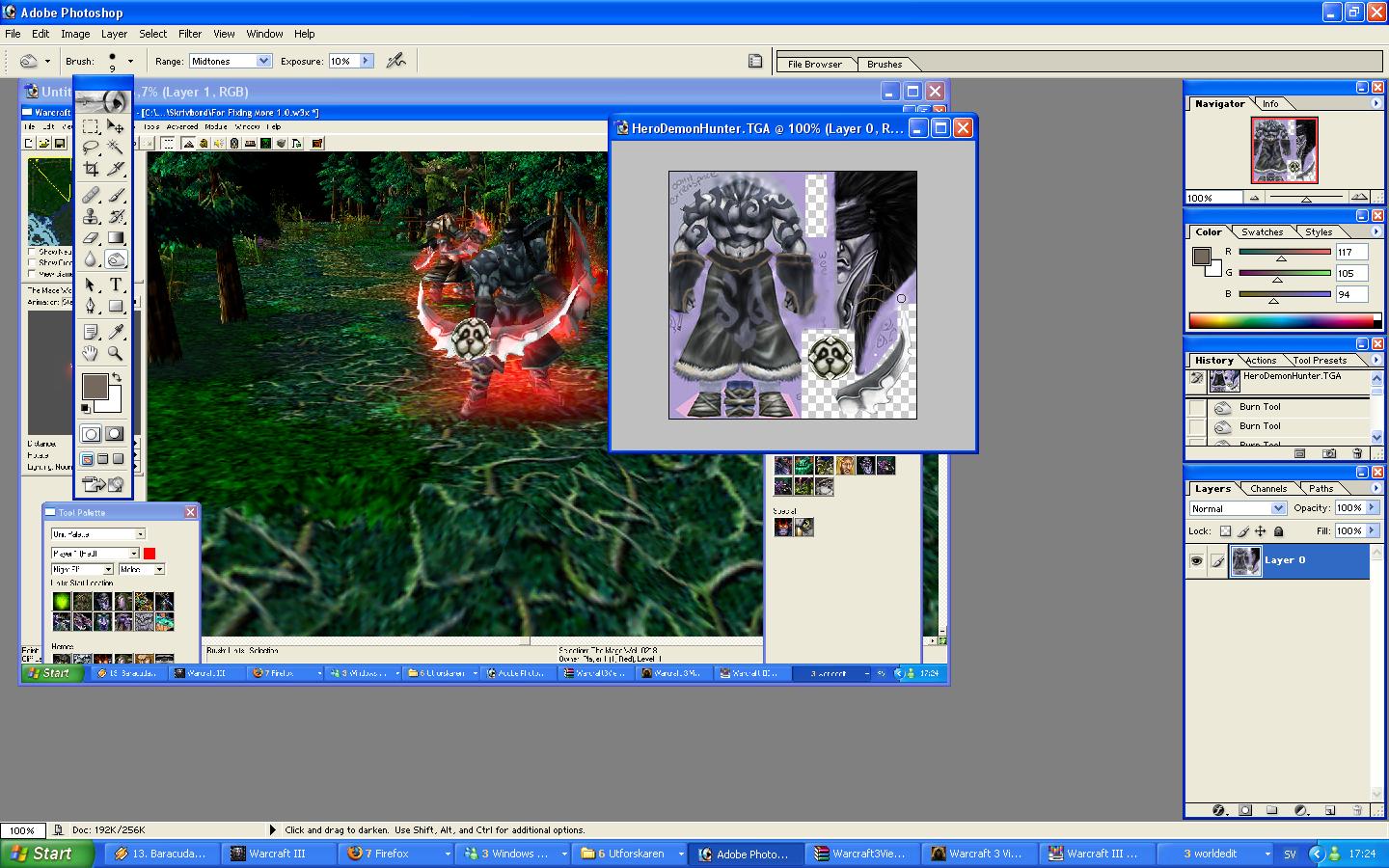Select the Notes tool
This screenshot has width=1389, height=868.
[91, 332]
